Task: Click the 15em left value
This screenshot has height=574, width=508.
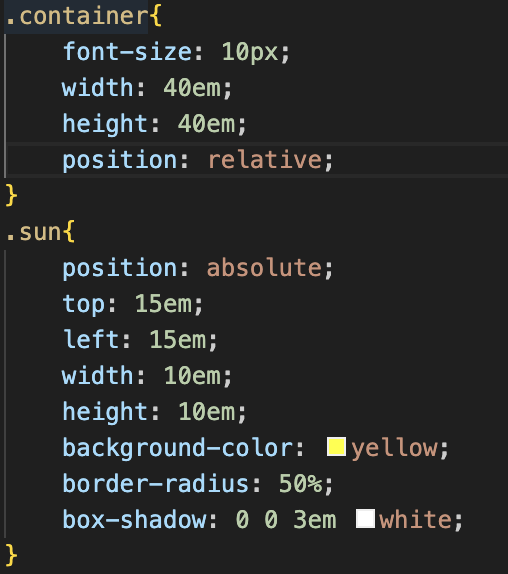Action: tap(178, 340)
